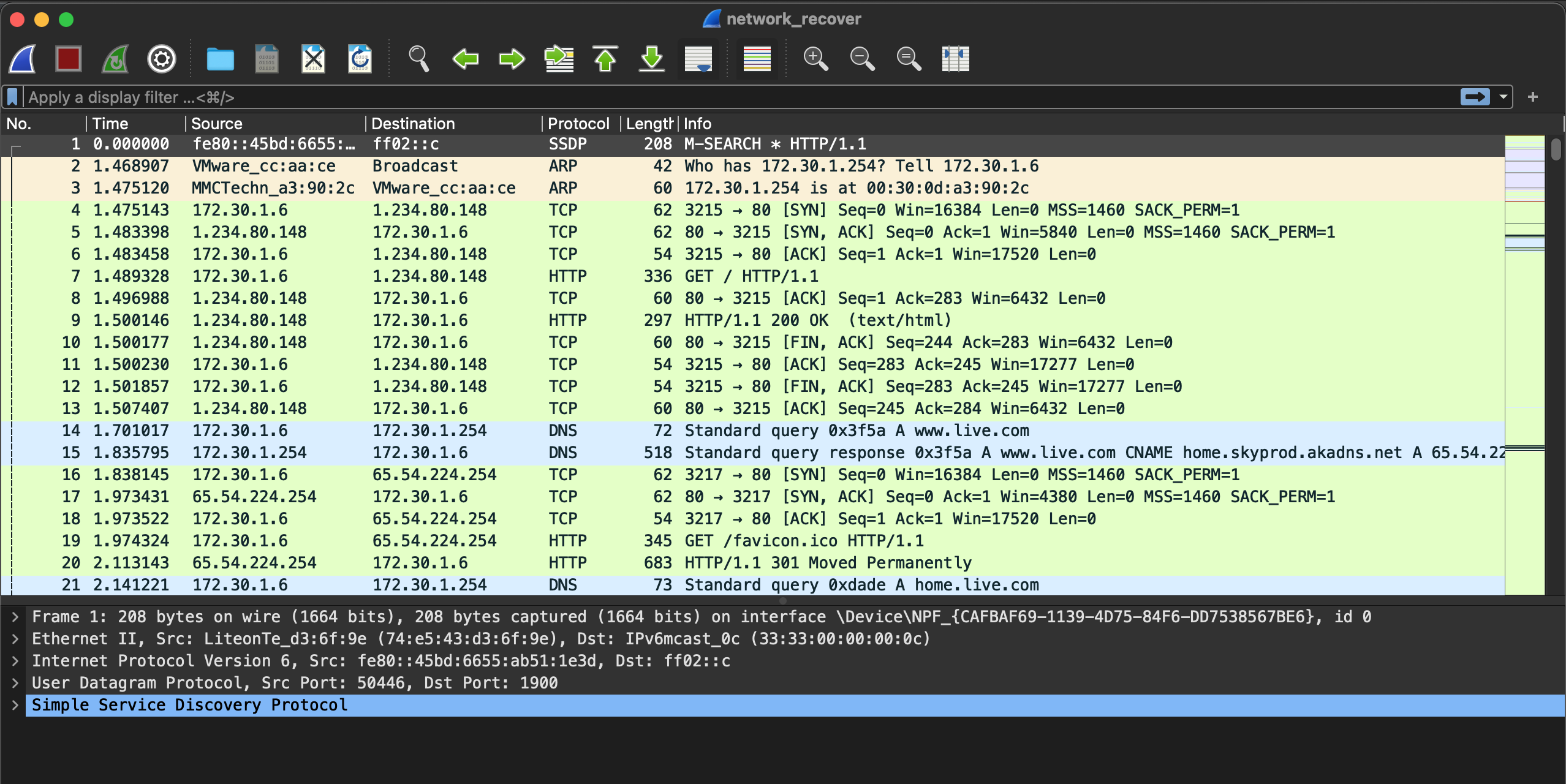Toggle packet list colorization
Image resolution: width=1566 pixels, height=784 pixels.
[757, 59]
